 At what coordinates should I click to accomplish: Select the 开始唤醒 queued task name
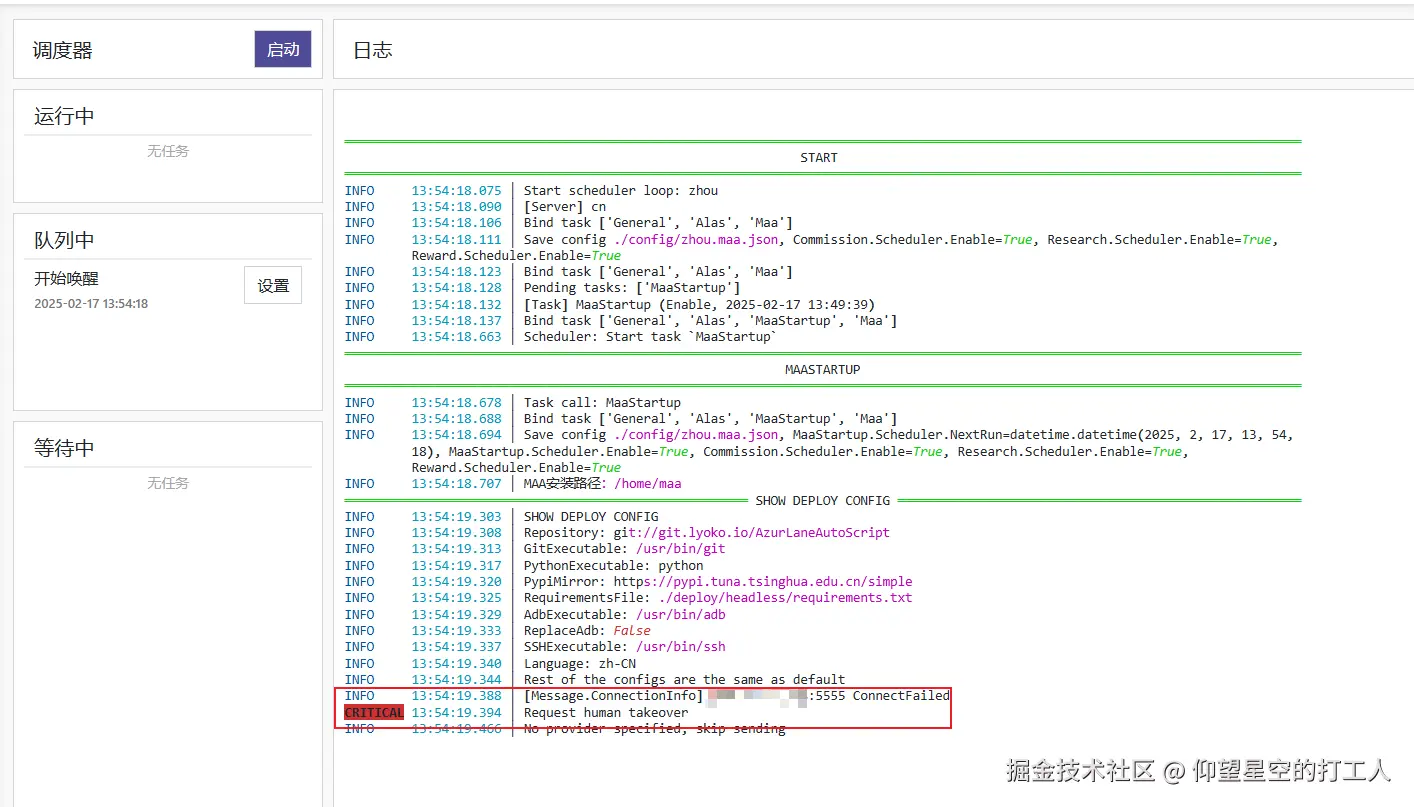(67, 279)
